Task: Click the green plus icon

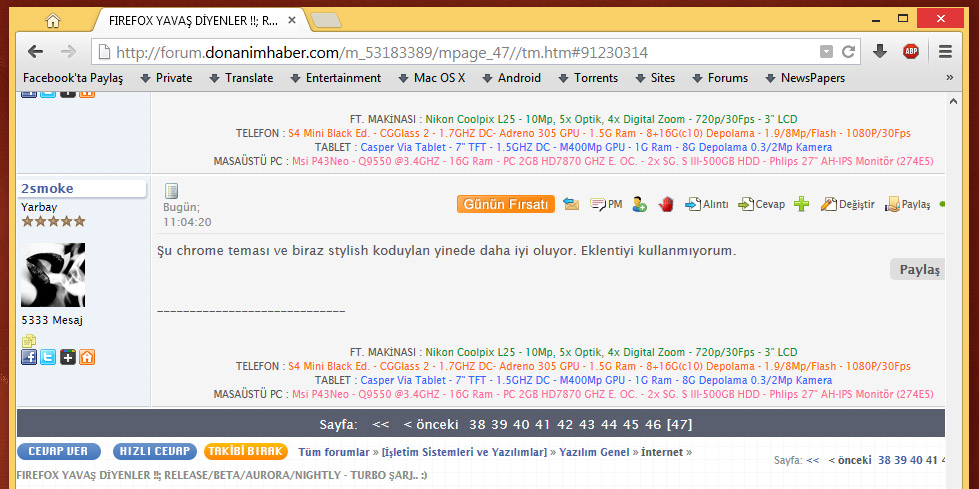Action: pos(802,204)
